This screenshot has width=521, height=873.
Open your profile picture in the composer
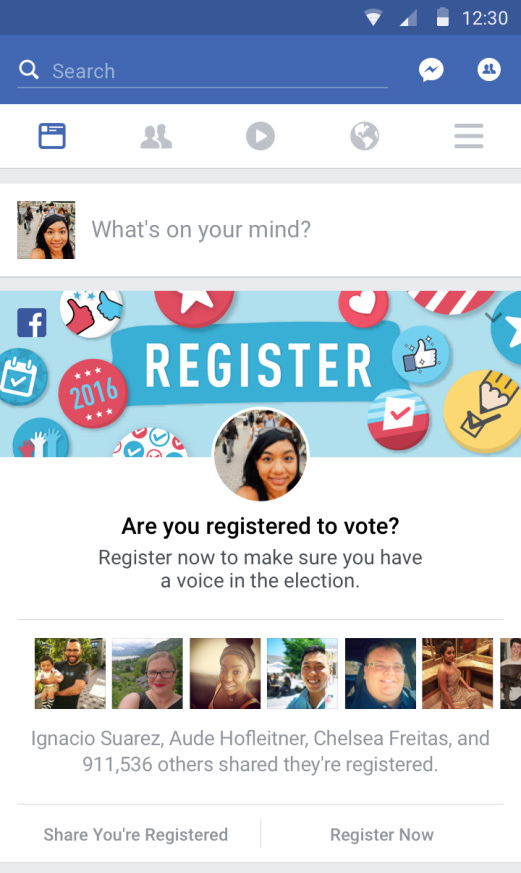click(46, 230)
